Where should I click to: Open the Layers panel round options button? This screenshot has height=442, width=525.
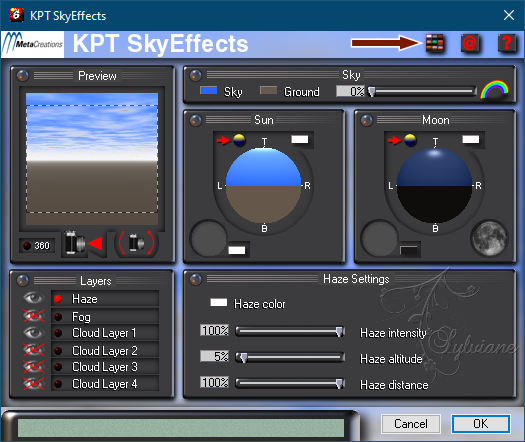click(22, 281)
